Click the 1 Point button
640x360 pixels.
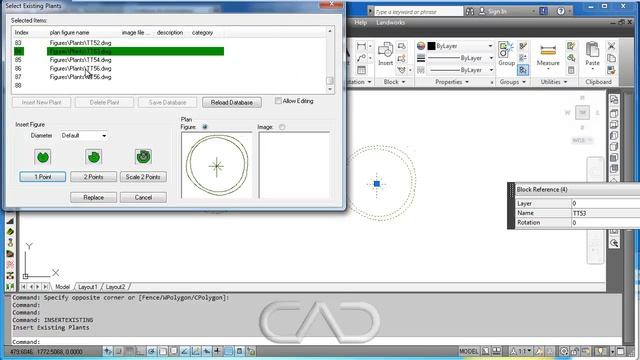click(x=42, y=177)
